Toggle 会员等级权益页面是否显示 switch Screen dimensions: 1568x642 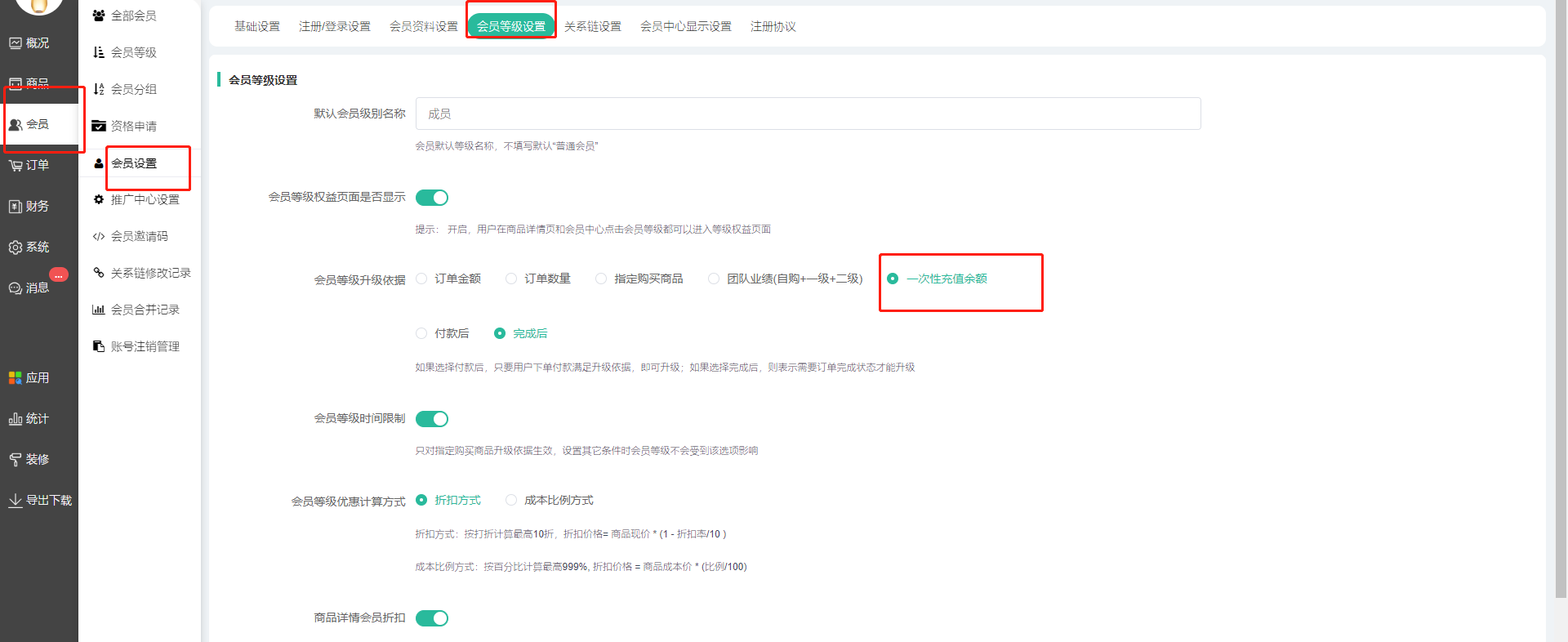(x=432, y=198)
